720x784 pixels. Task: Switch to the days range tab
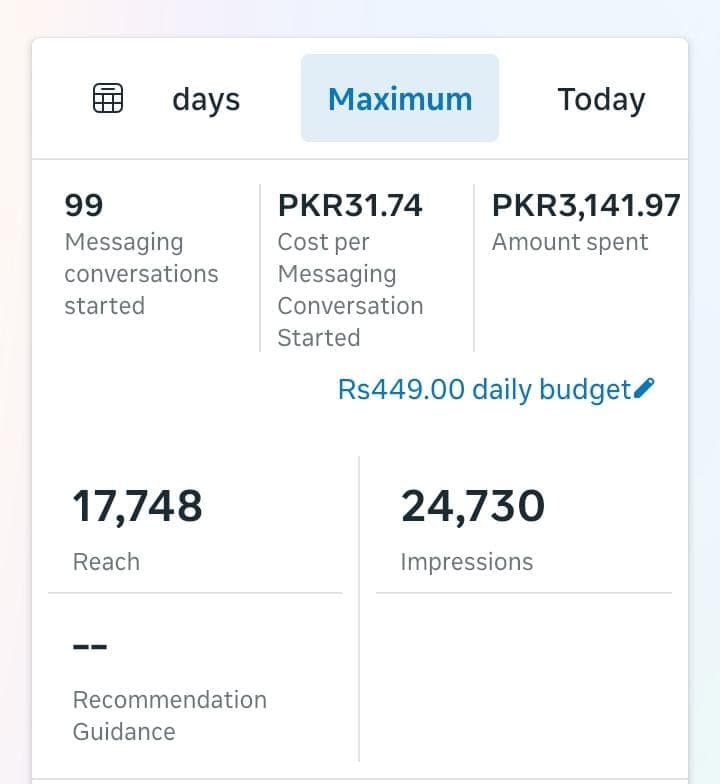[206, 99]
